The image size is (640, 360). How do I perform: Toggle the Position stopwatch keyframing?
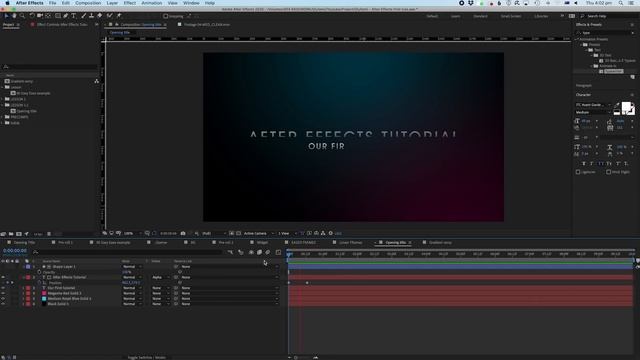tap(40, 282)
